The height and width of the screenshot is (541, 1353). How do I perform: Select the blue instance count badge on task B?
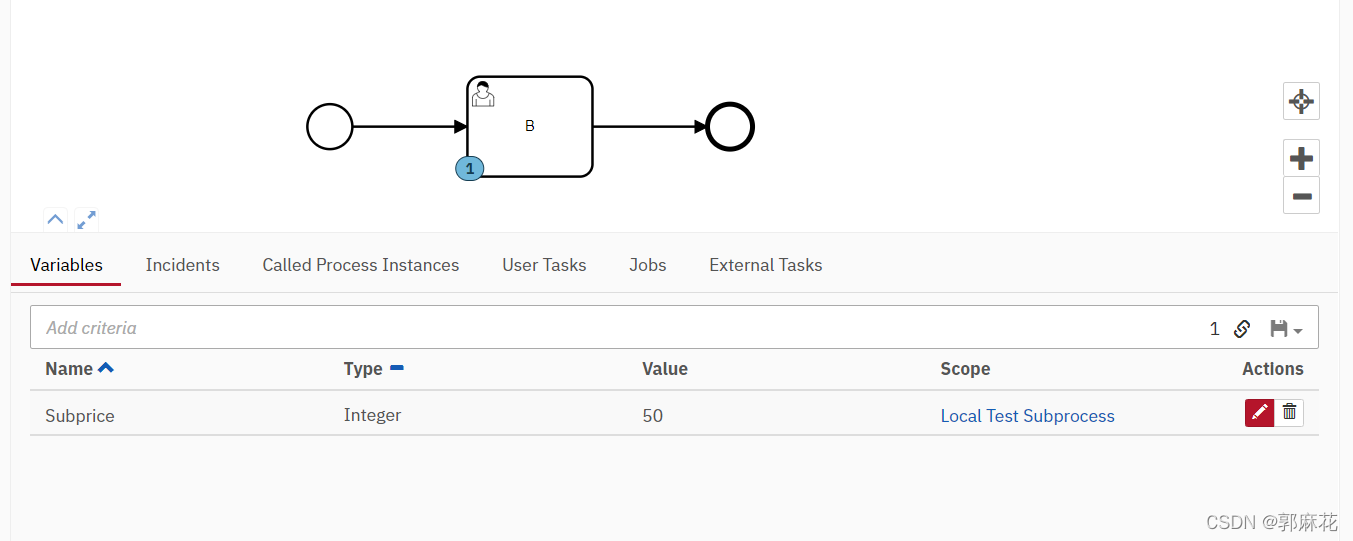click(470, 169)
